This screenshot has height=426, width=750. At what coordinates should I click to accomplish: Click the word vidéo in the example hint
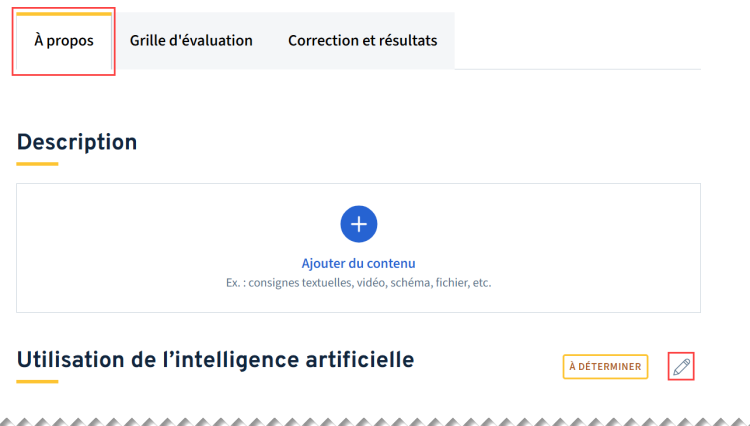click(372, 283)
